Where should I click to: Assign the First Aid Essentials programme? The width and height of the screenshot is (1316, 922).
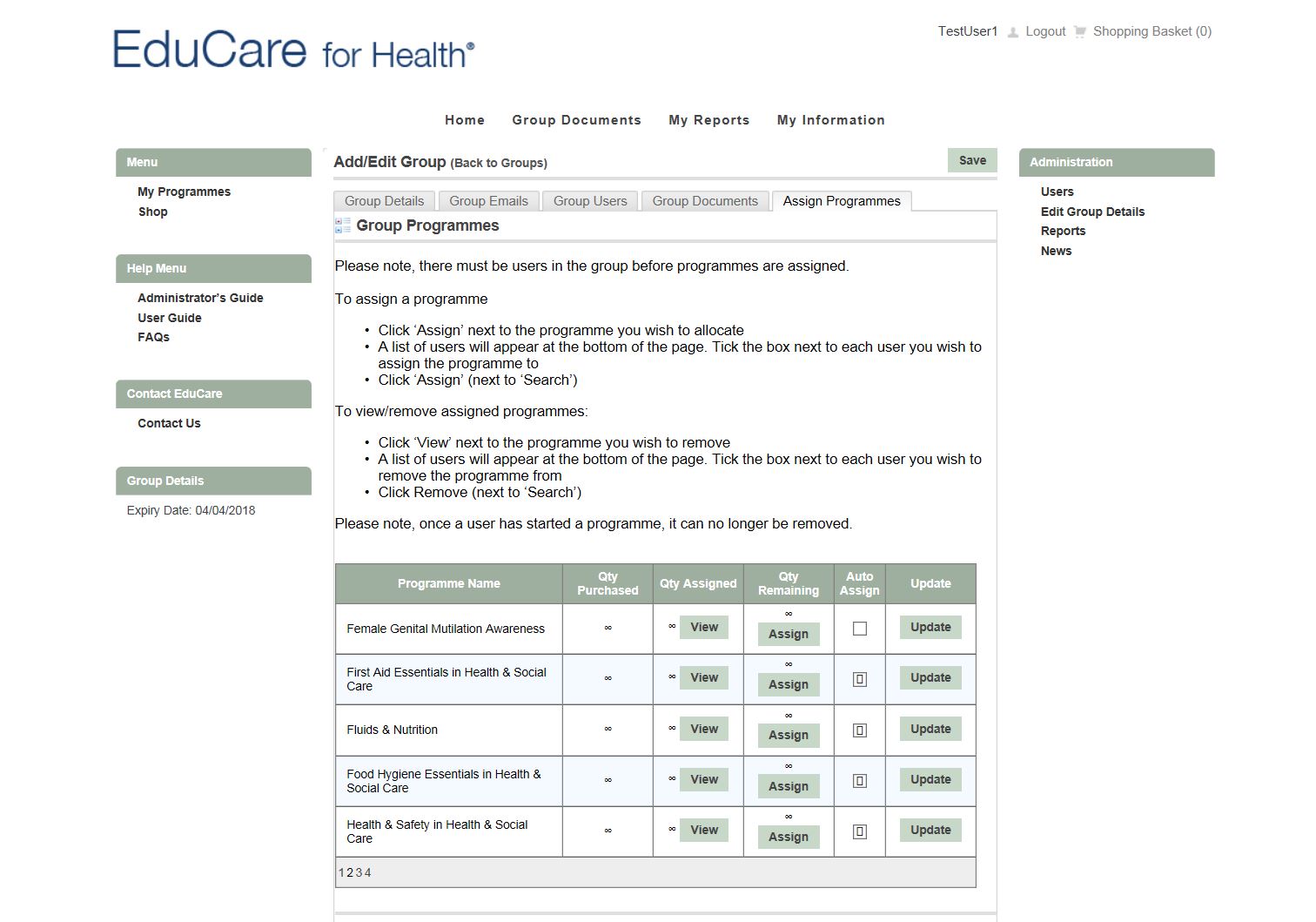point(789,684)
